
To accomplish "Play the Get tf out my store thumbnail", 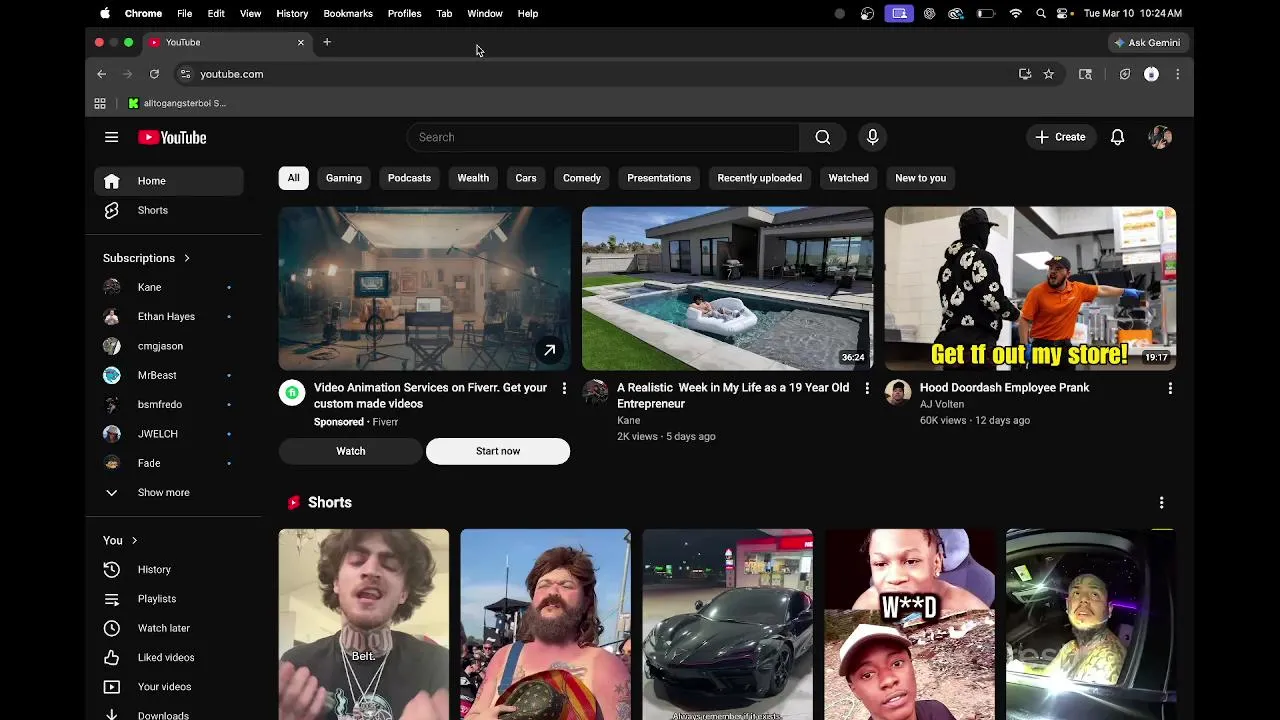I will (x=1030, y=289).
